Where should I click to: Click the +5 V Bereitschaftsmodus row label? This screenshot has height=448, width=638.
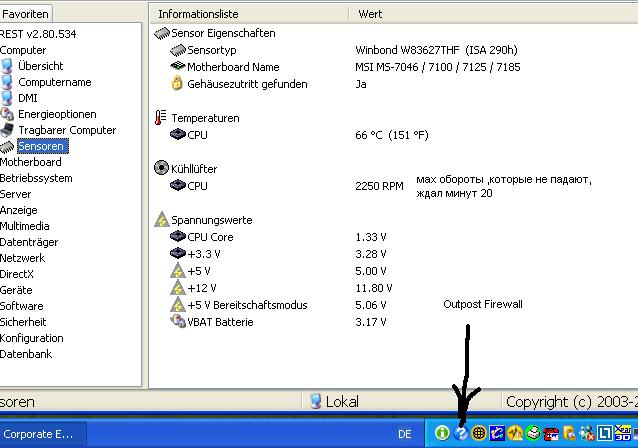(x=247, y=305)
